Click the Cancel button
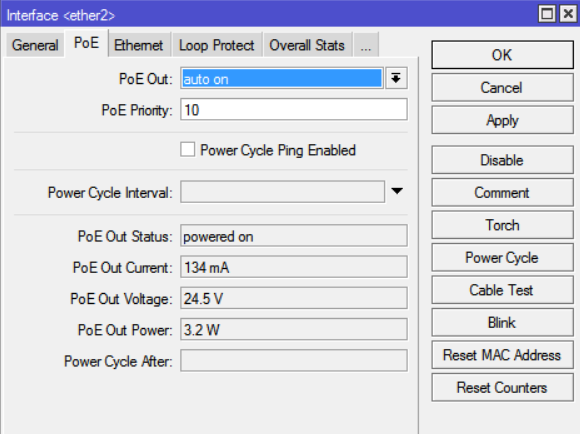 [502, 88]
